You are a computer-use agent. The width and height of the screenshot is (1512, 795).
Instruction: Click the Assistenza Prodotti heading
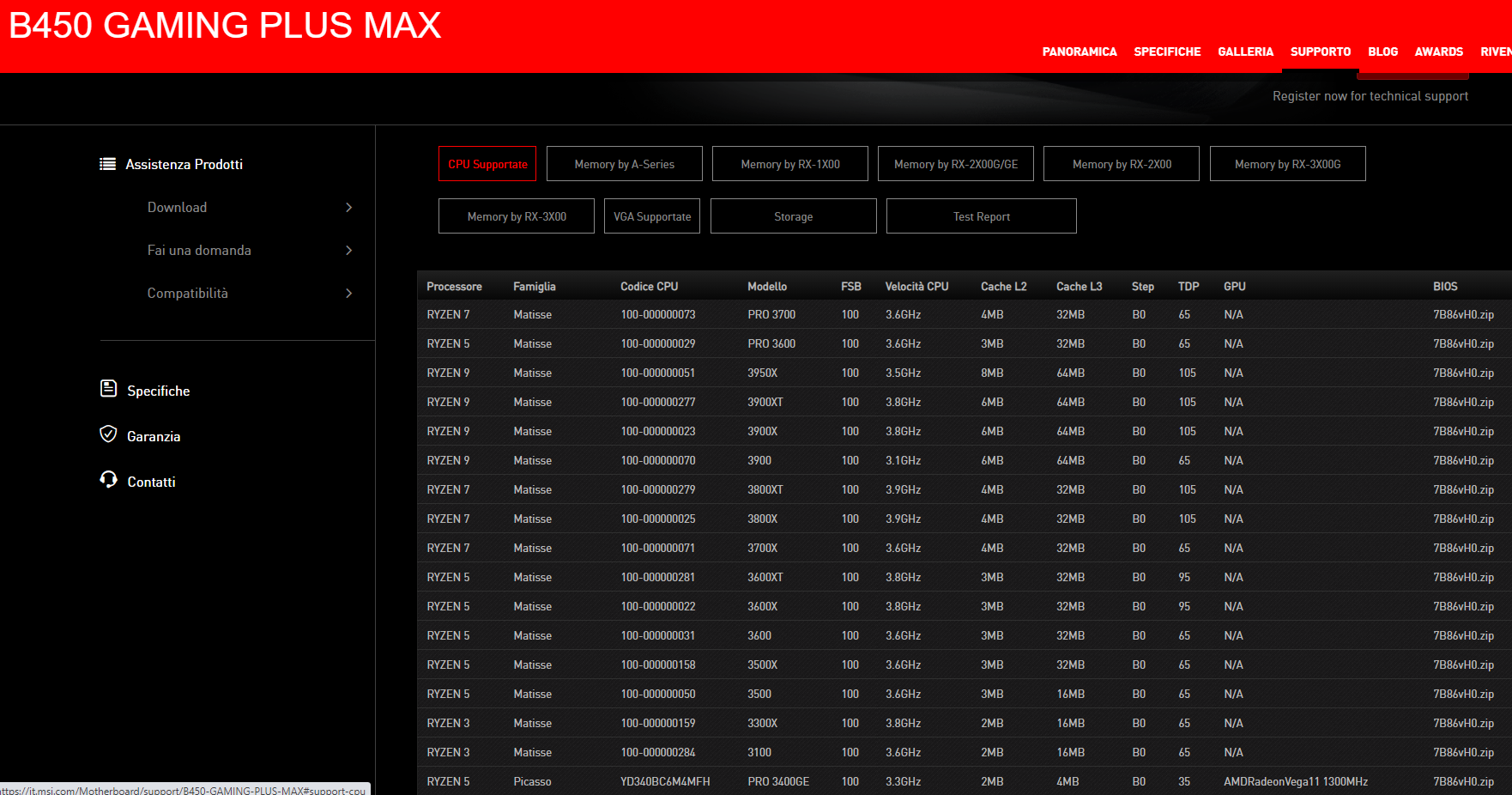[x=184, y=164]
